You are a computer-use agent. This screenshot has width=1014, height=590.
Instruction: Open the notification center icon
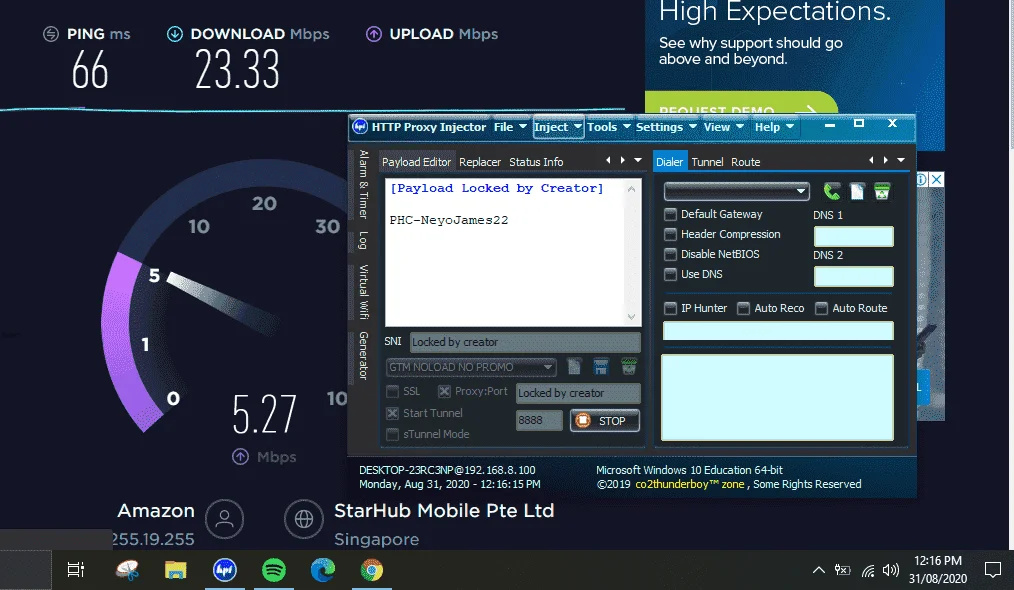click(992, 570)
